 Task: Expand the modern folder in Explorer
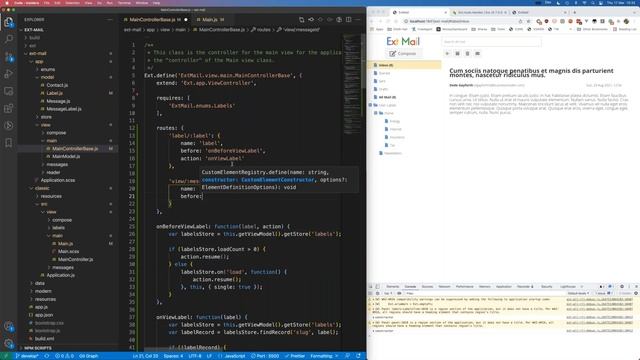click(43, 291)
